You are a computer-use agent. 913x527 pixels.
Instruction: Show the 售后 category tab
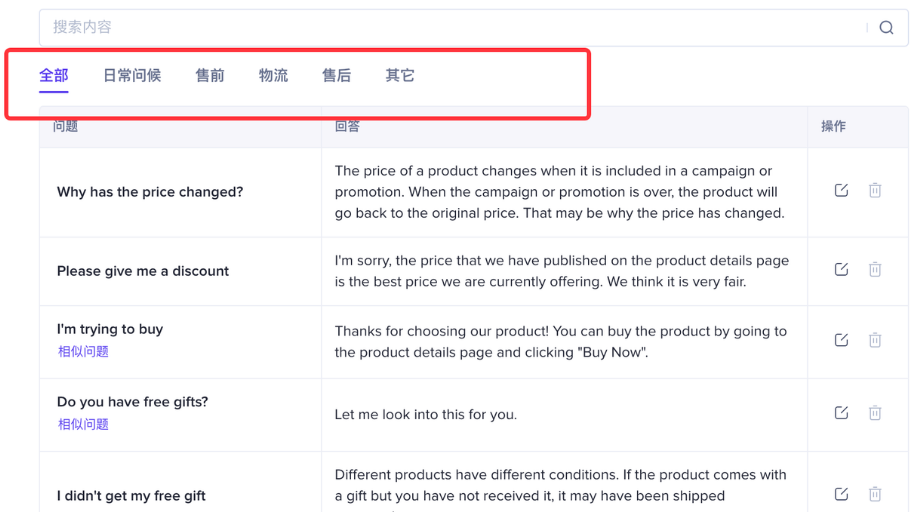(336, 76)
